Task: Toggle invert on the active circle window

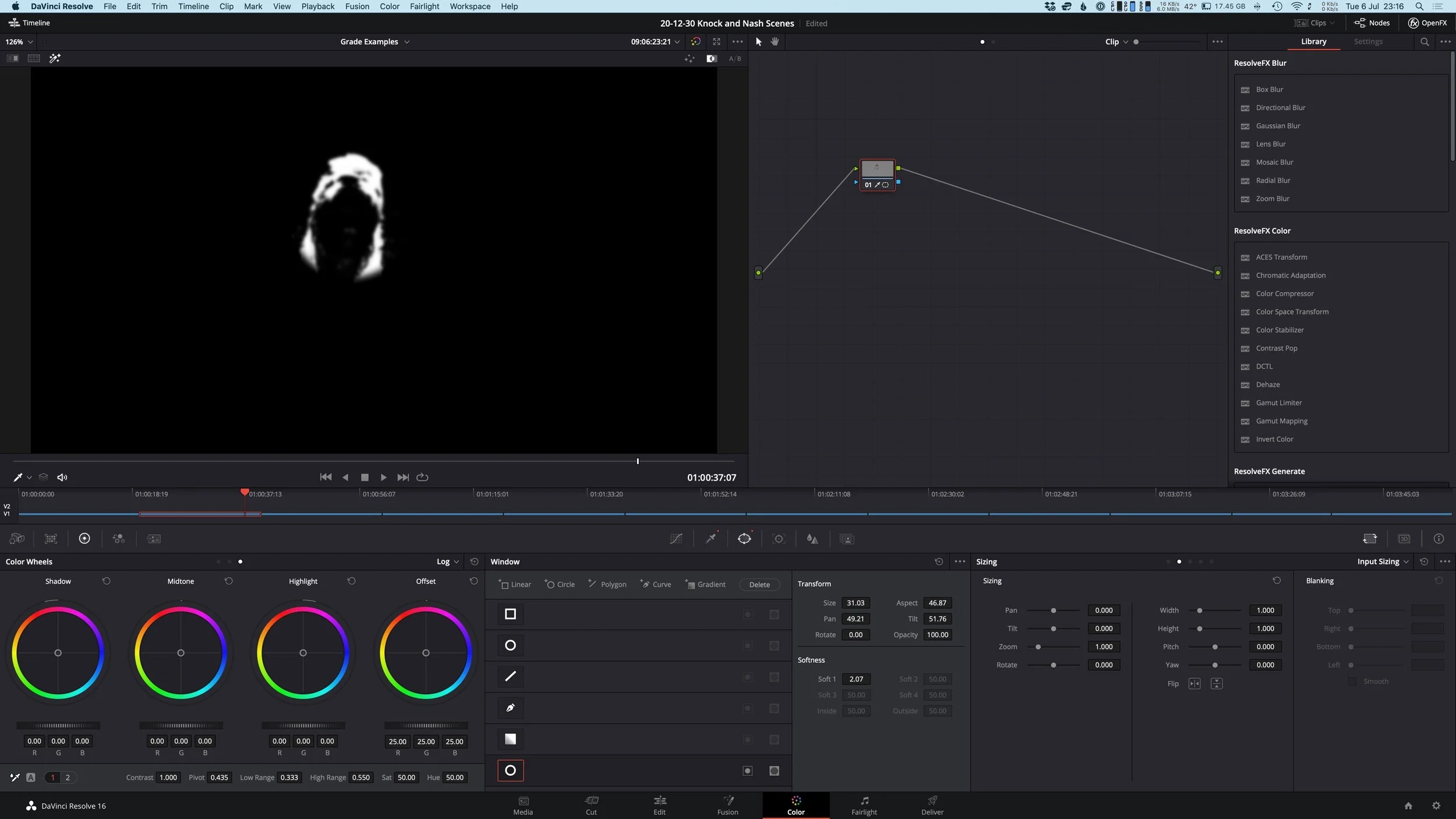Action: (x=747, y=771)
